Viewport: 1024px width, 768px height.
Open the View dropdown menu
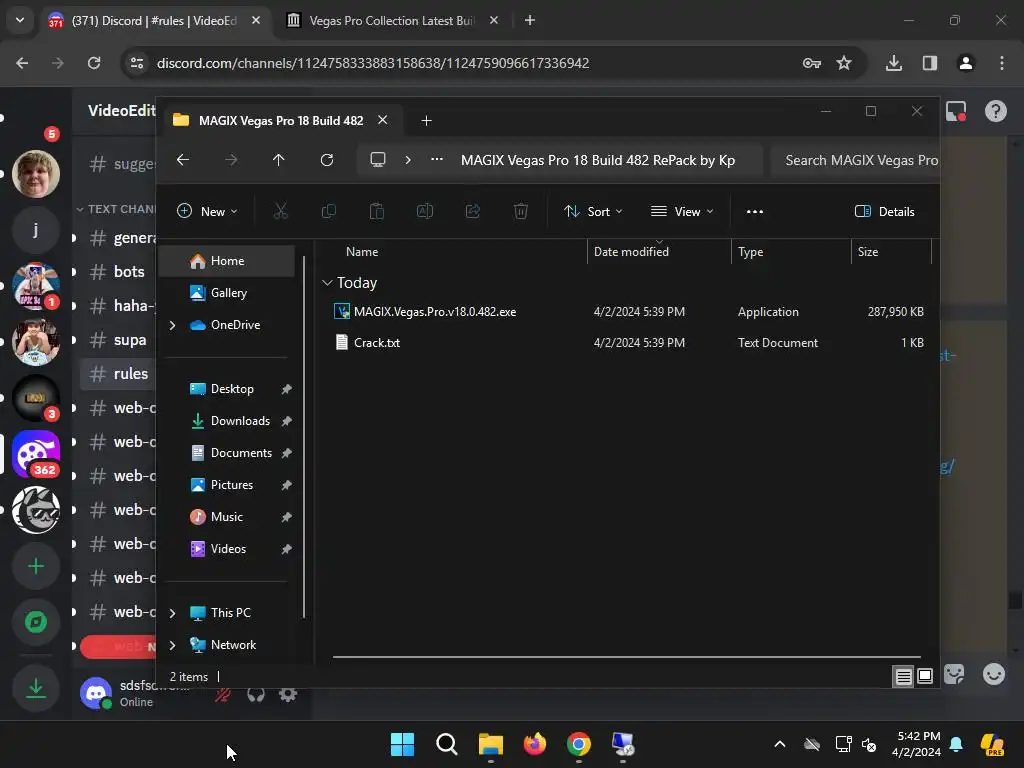coord(682,211)
